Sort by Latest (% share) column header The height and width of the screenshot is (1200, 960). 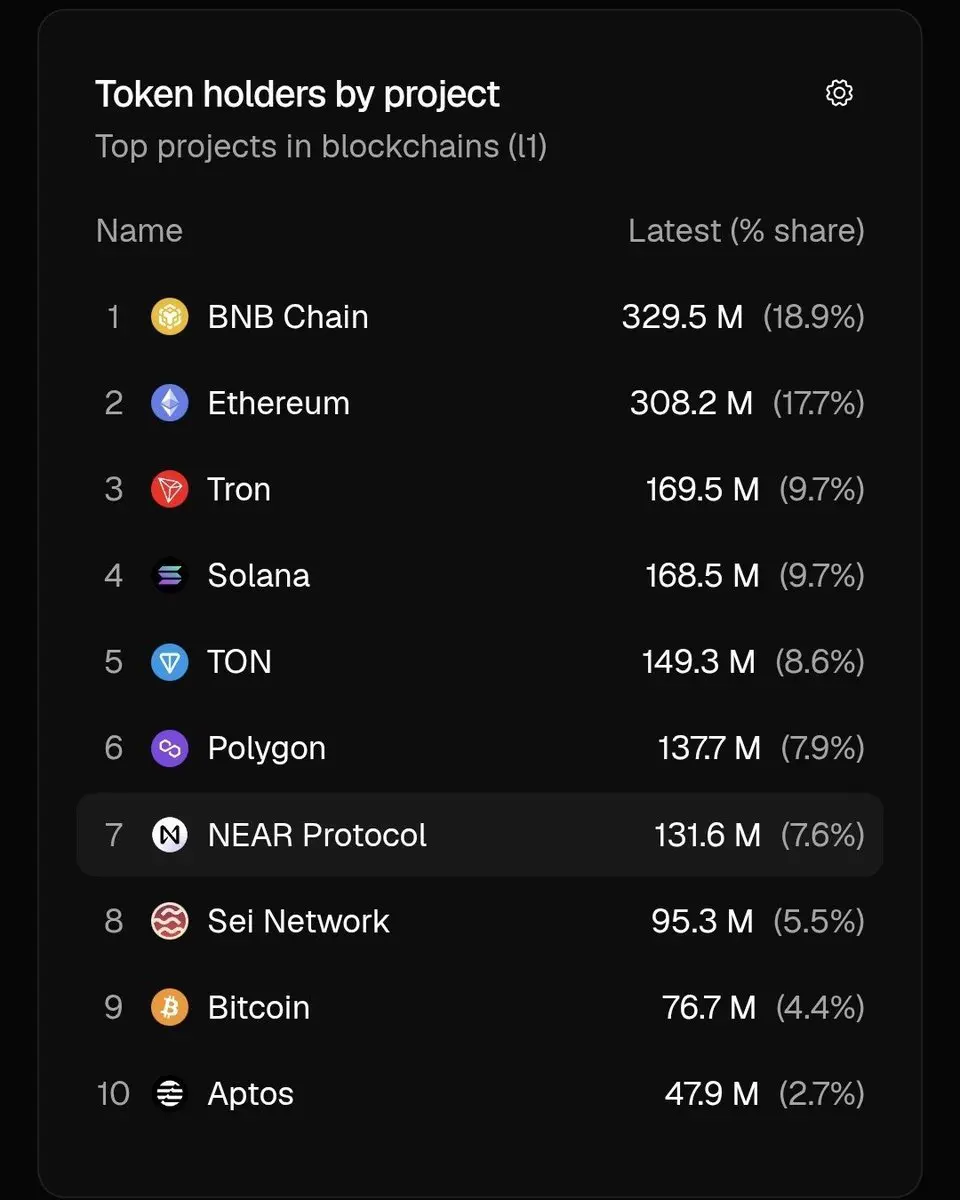[746, 231]
